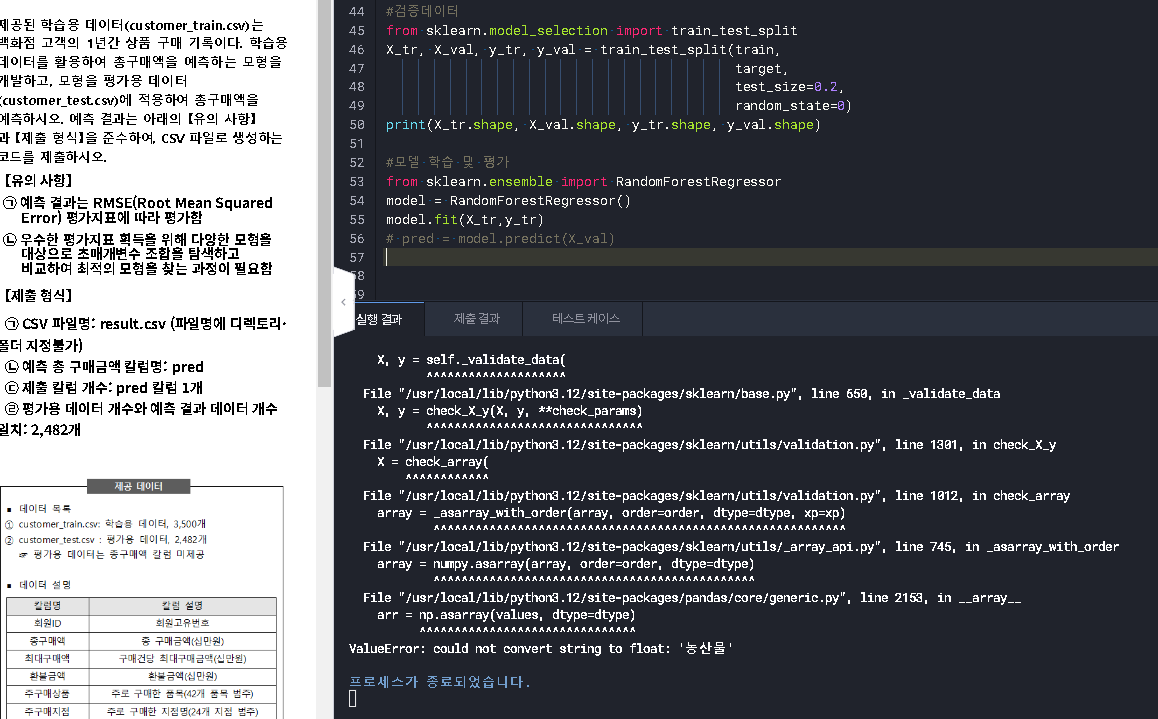1158x719 pixels.
Task: Click the 'customer_train.csv: 학습용 데이터' list entry
Action: tap(106, 524)
